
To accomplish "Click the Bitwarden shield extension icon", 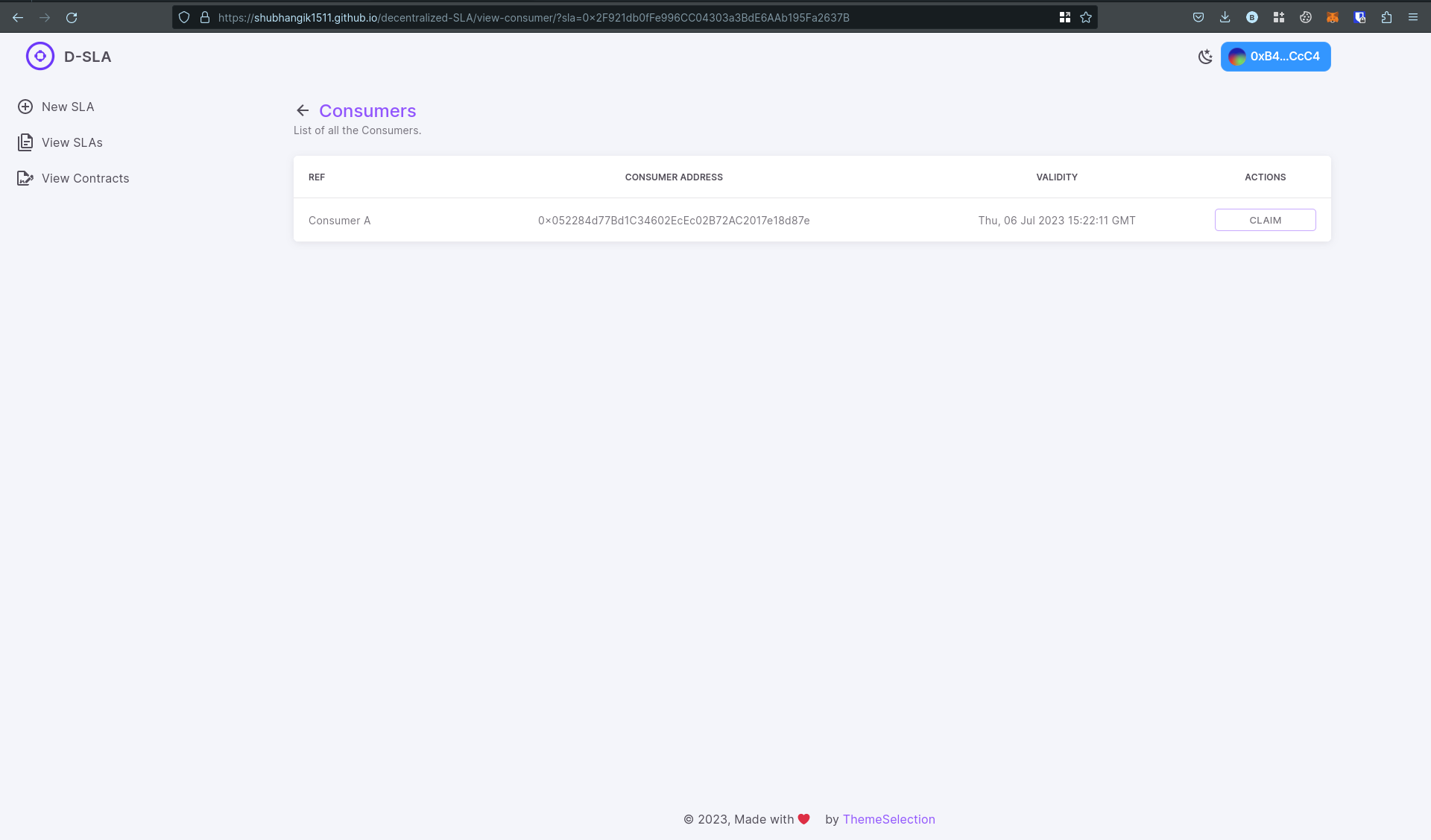I will [x=1359, y=17].
